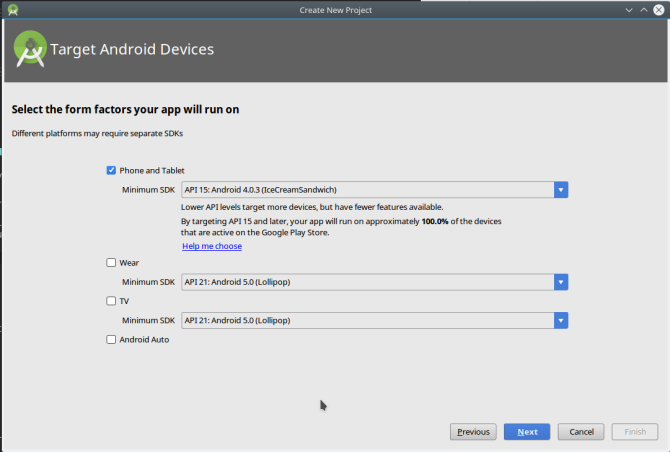Open the Phone and Tablet Minimum SDK dropdown
The height and width of the screenshot is (452, 670).
pyautogui.click(x=561, y=189)
